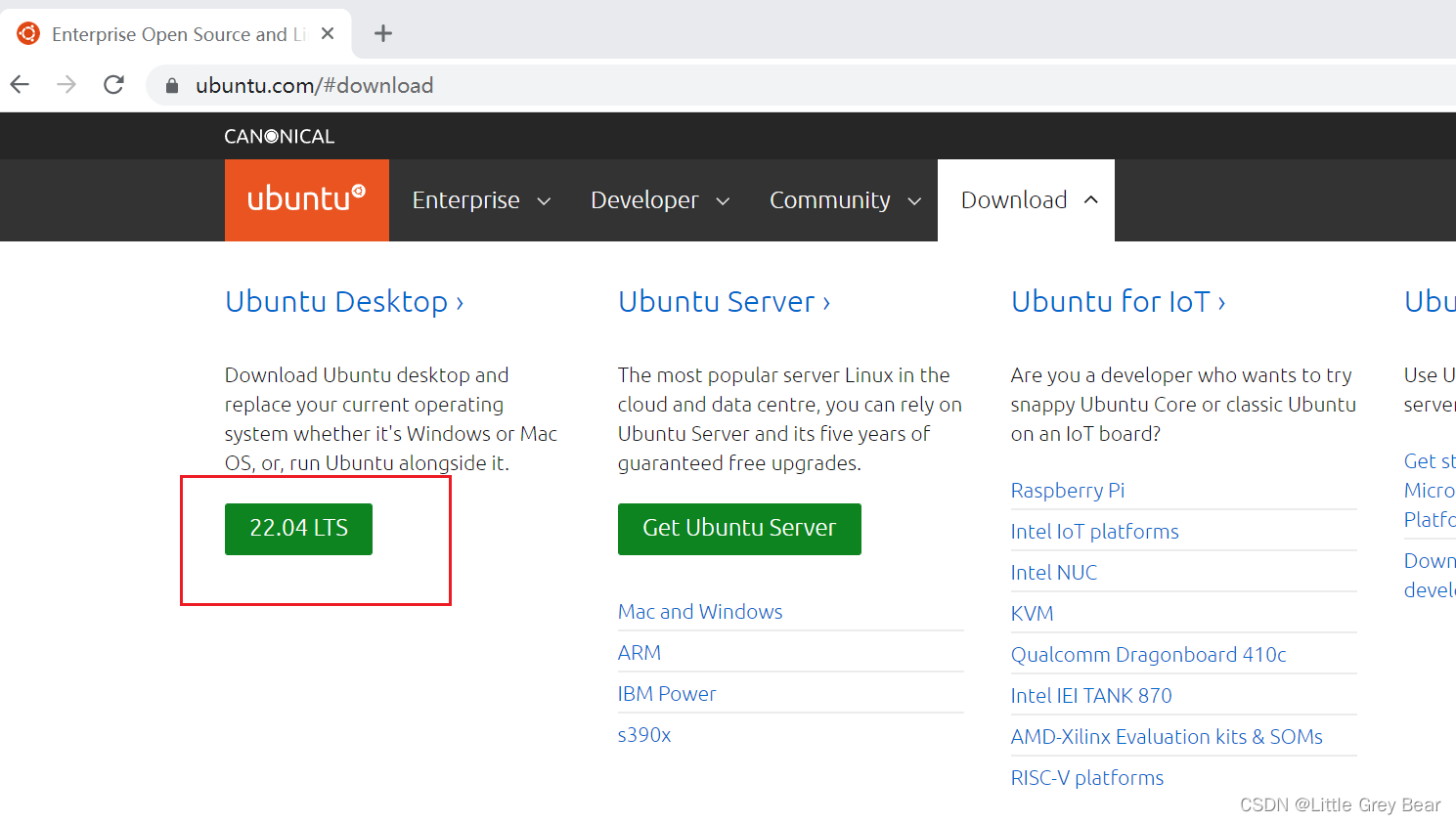Click the Canonical logo text

[280, 136]
